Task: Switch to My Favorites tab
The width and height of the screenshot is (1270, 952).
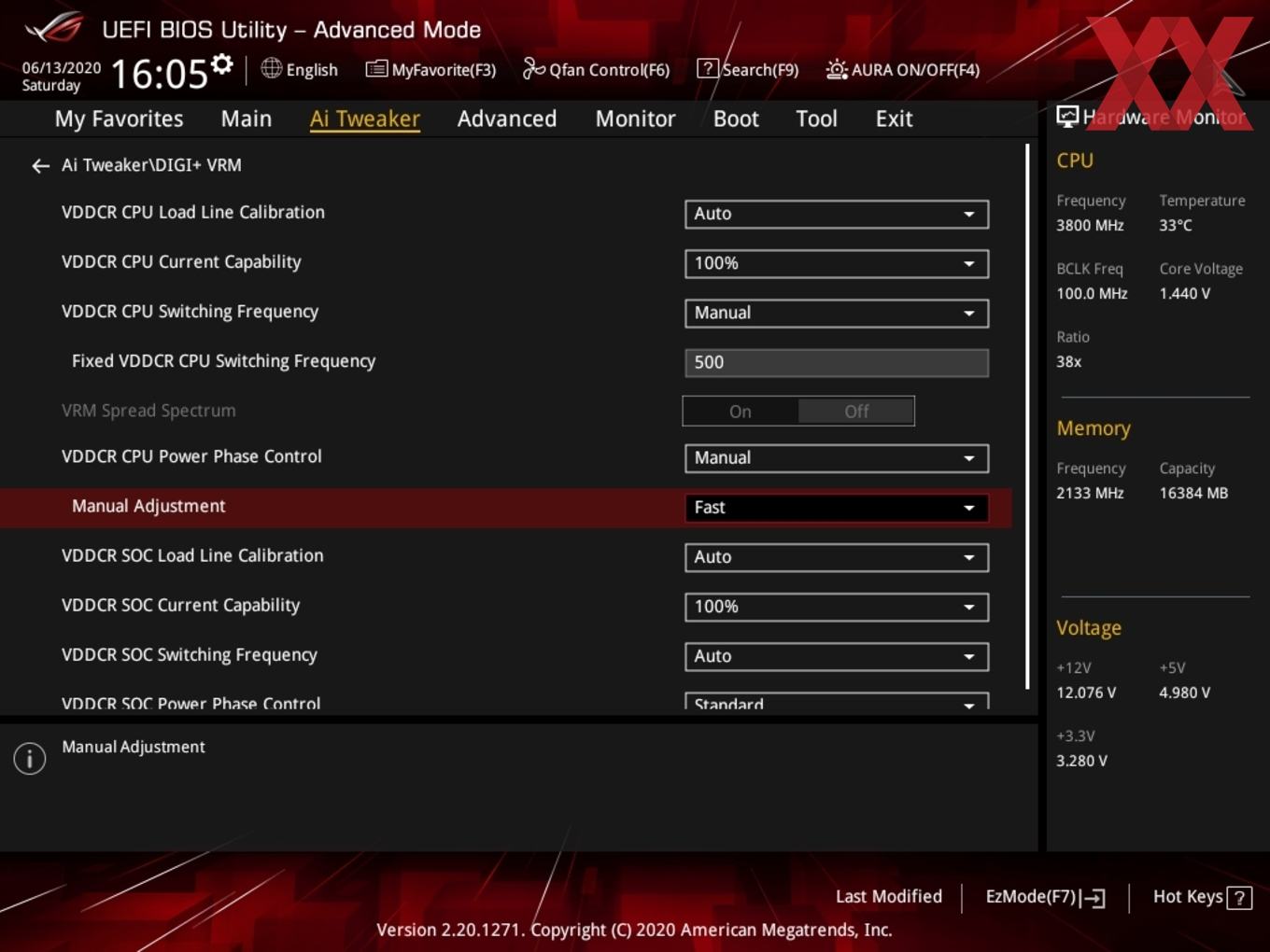Action: pyautogui.click(x=119, y=119)
